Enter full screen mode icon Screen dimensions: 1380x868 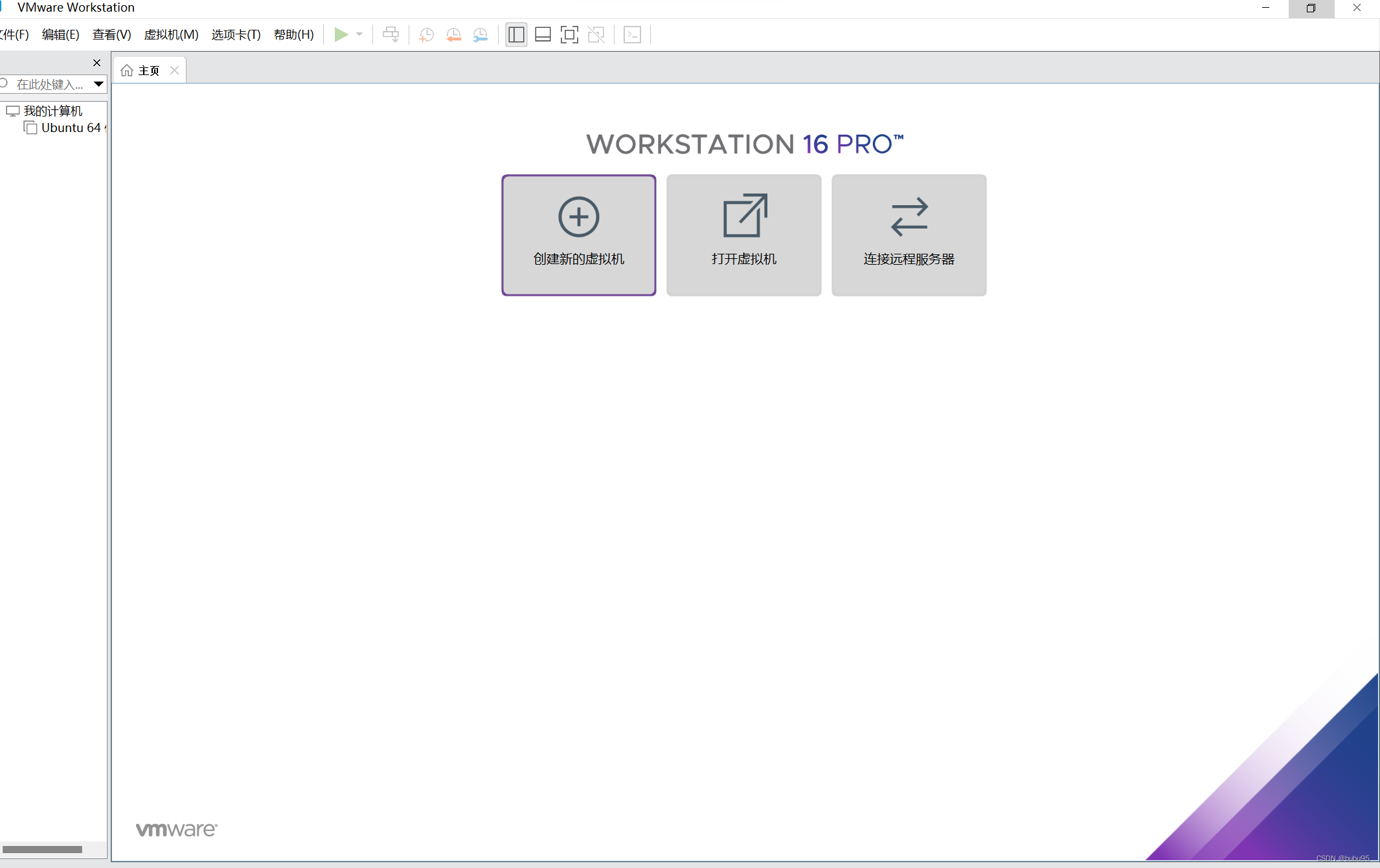click(x=569, y=34)
